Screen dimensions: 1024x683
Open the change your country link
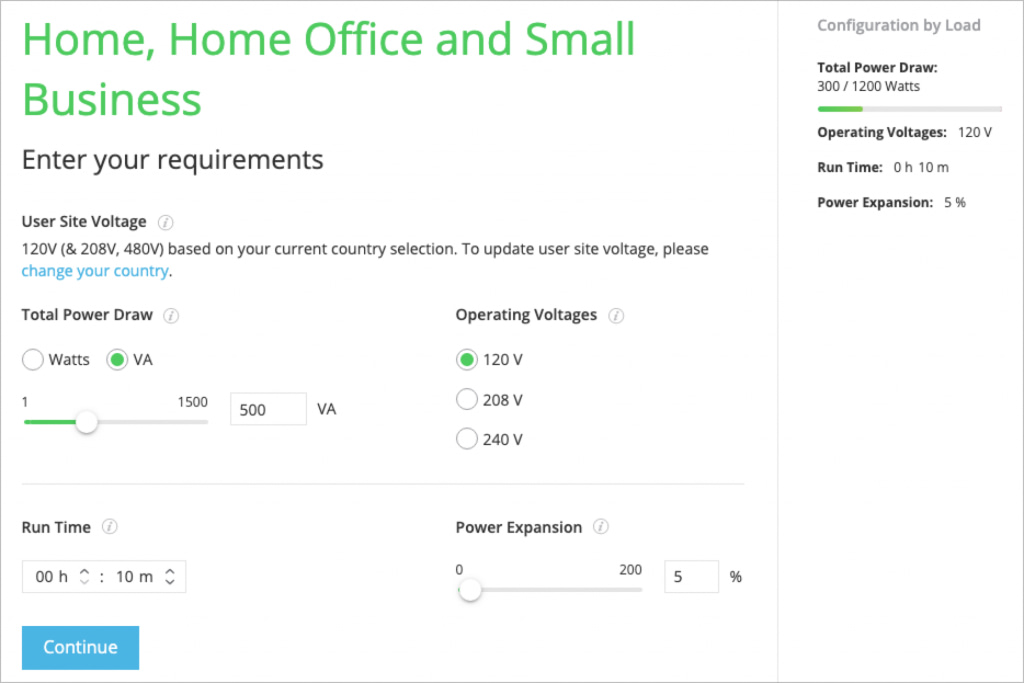(x=95, y=271)
